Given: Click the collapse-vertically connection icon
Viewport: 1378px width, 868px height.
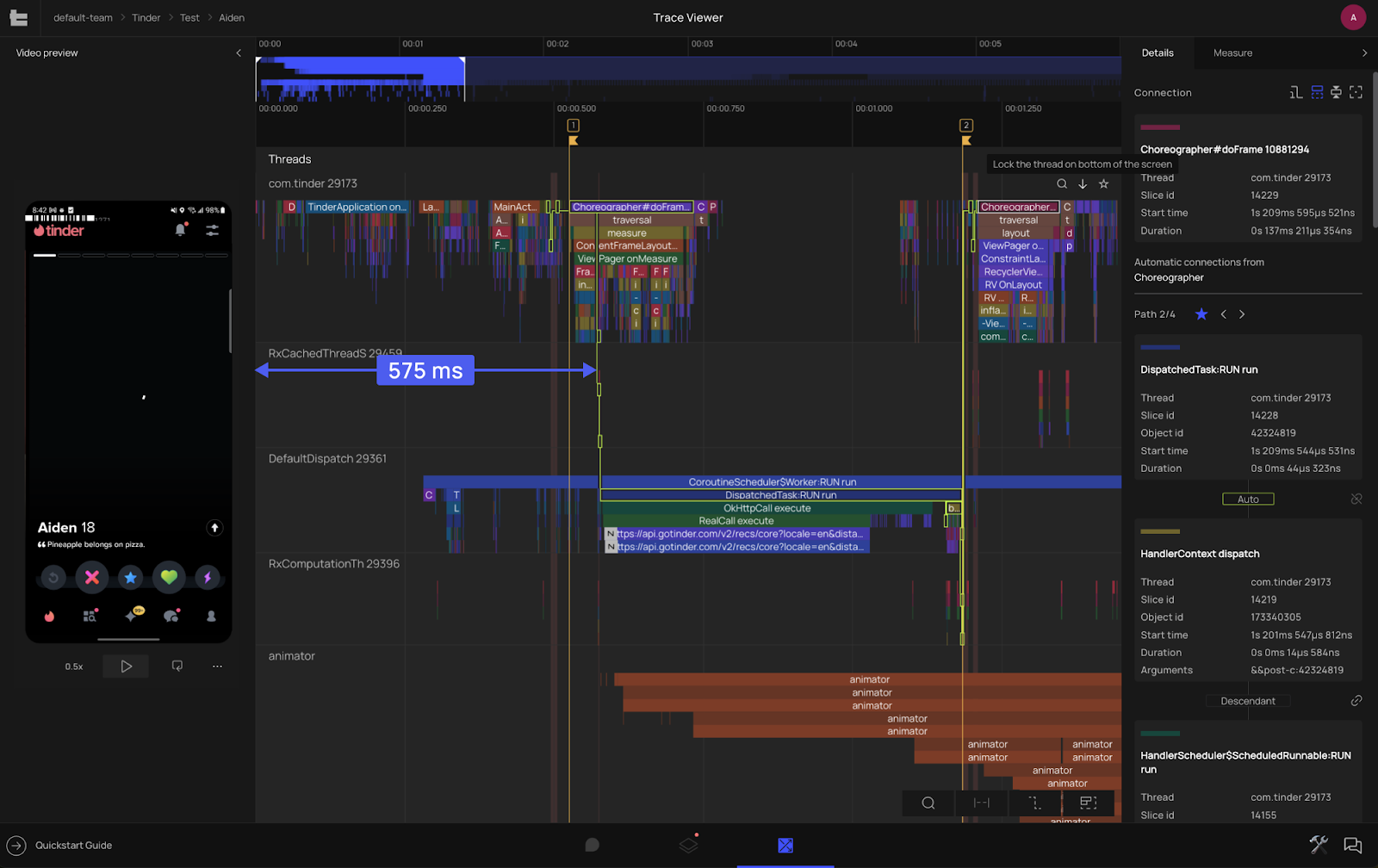Looking at the screenshot, I should [x=1336, y=92].
